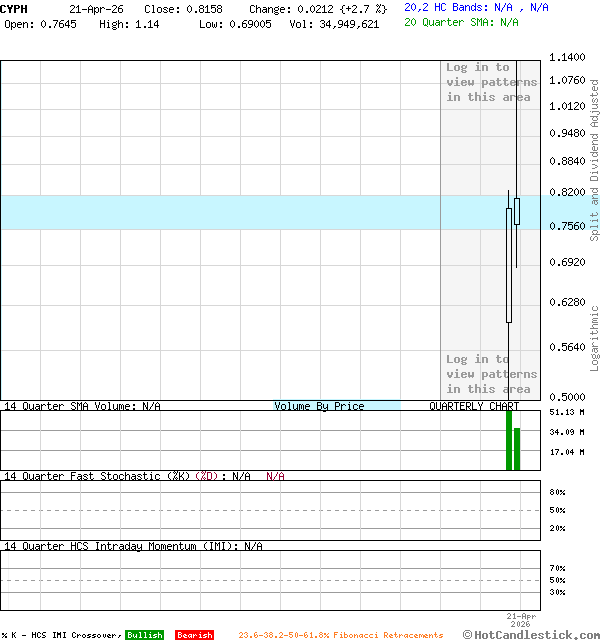Click the 14 Quarter SMA Volume label
The height and width of the screenshot is (640, 600).
point(81,406)
